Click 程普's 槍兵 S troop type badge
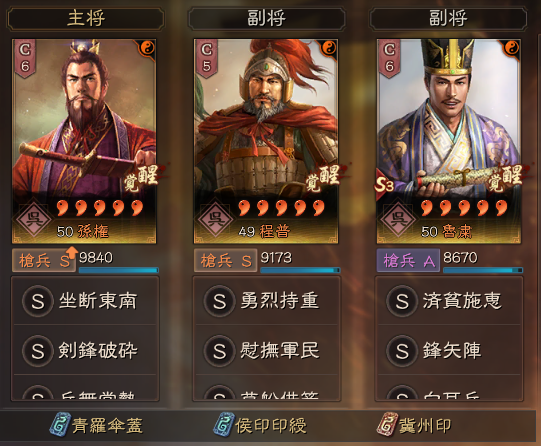This screenshot has width=541, height=446. tap(225, 260)
